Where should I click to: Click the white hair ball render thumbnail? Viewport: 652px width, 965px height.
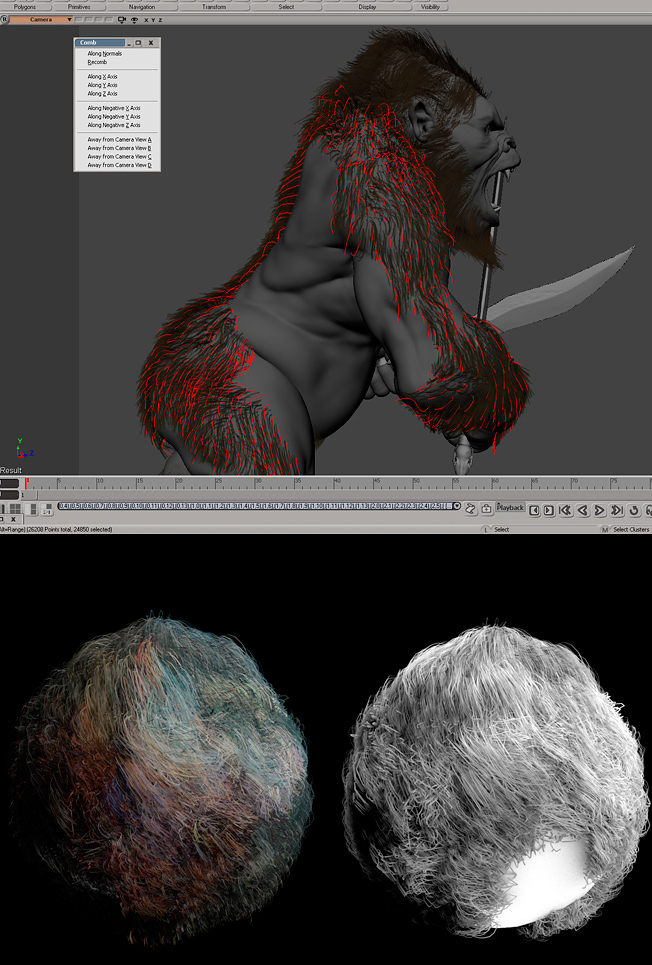click(x=494, y=780)
